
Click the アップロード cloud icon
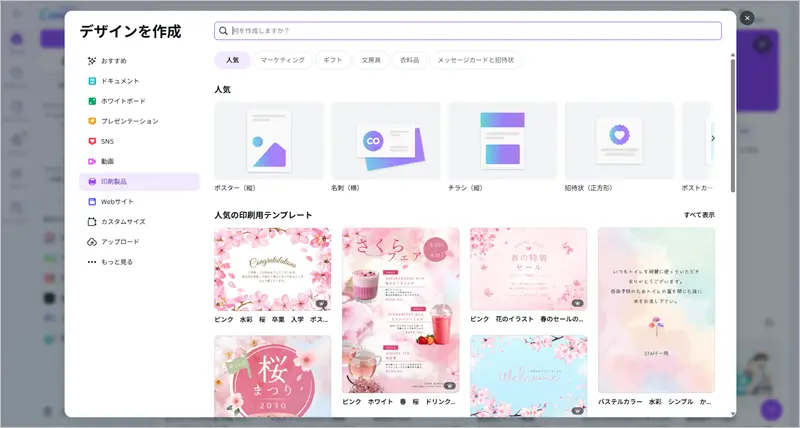click(x=92, y=242)
